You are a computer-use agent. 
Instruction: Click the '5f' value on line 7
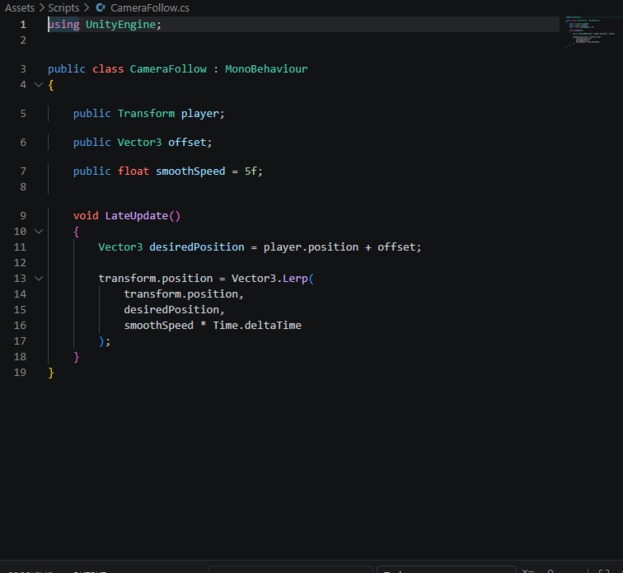pyautogui.click(x=251, y=171)
